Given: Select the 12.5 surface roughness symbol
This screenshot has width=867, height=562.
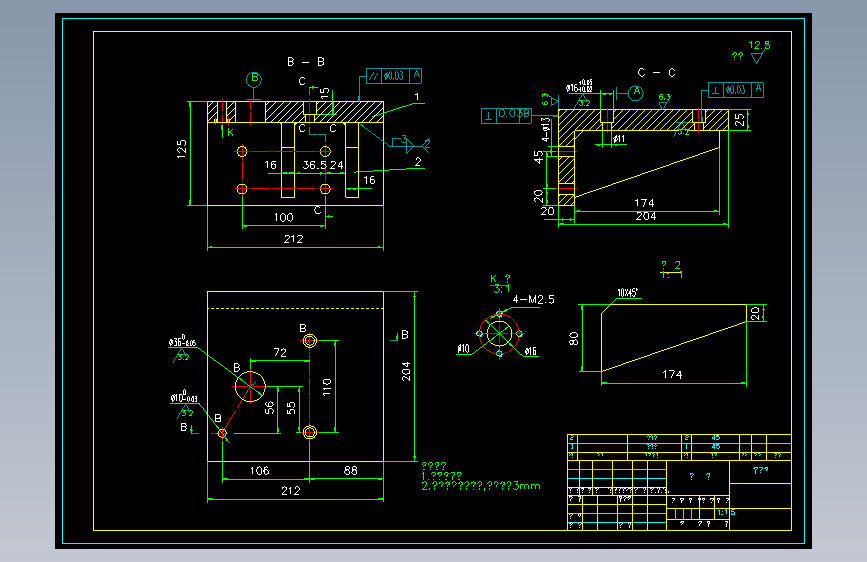Looking at the screenshot, I should pyautogui.click(x=758, y=51).
